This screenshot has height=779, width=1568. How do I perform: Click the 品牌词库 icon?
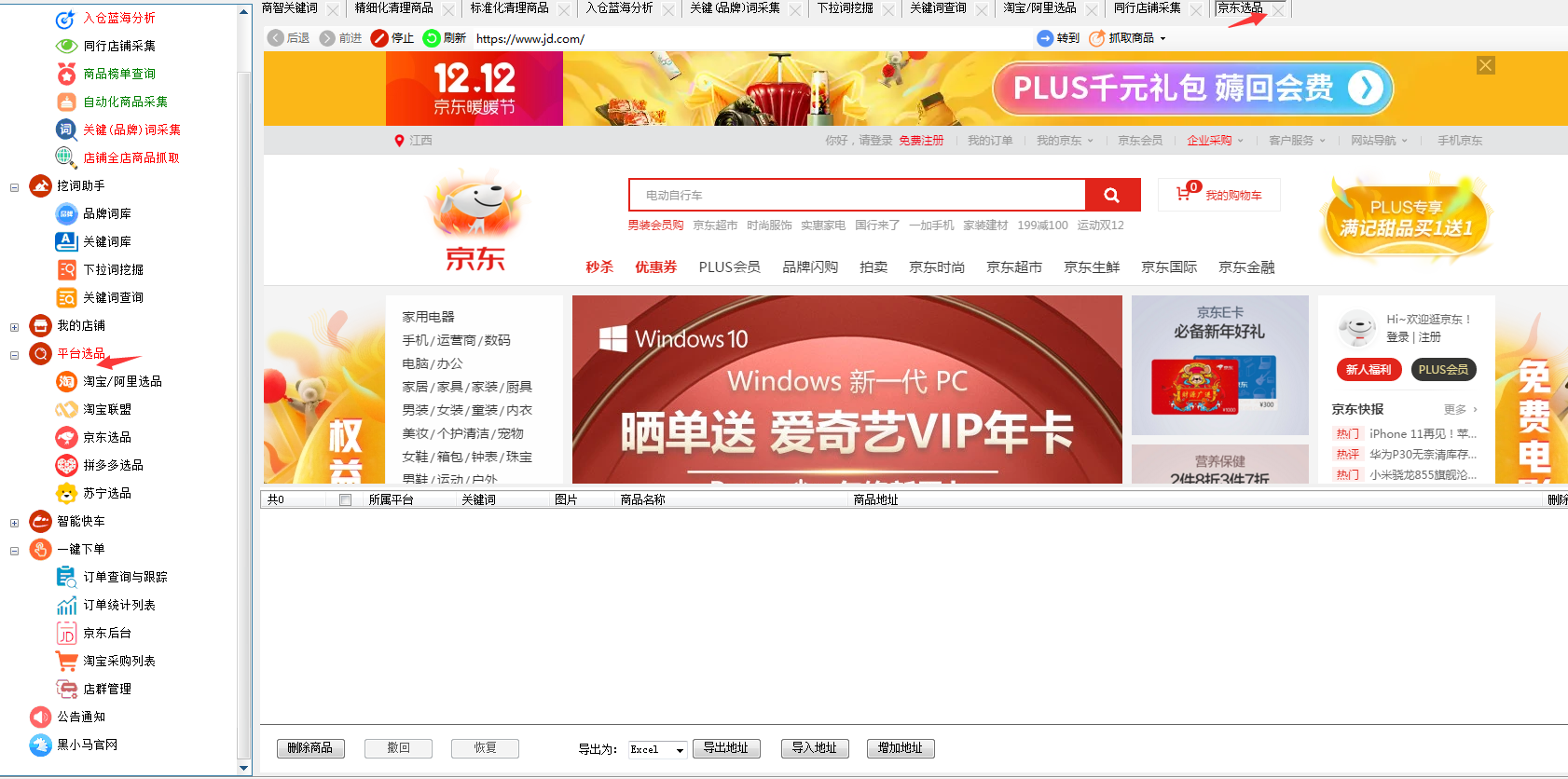[66, 213]
